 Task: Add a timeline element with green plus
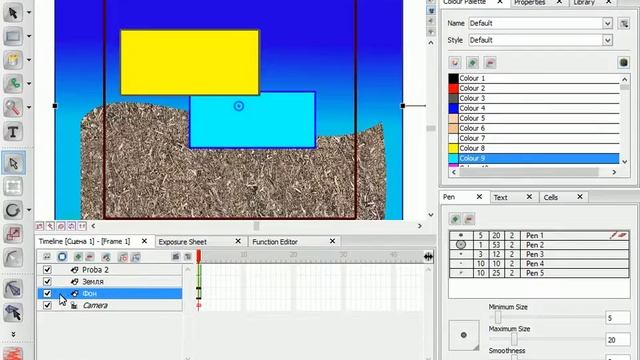[x=78, y=256]
